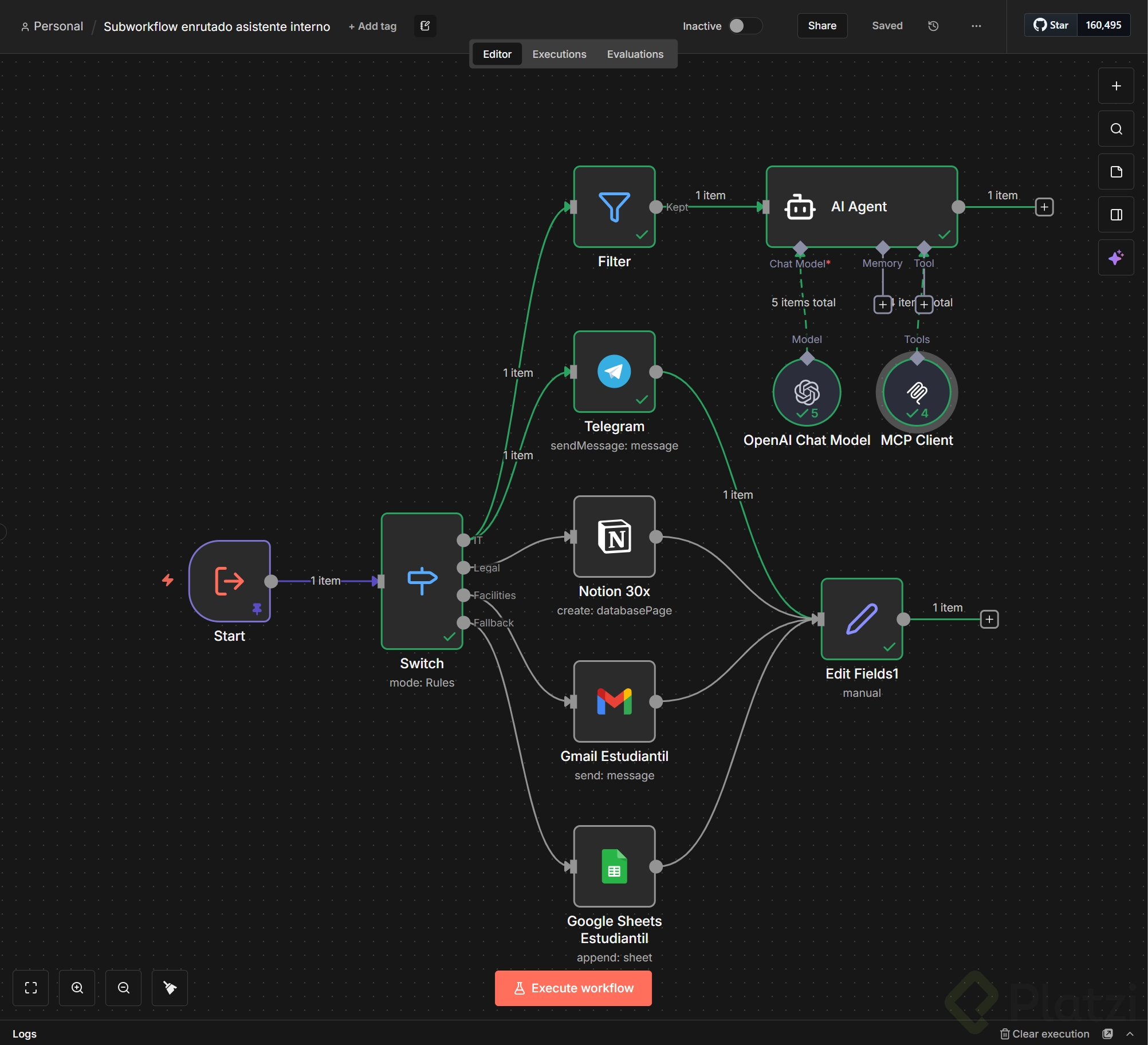Open the three-dots more options menu
The height and width of the screenshot is (1045, 1148).
tap(976, 26)
